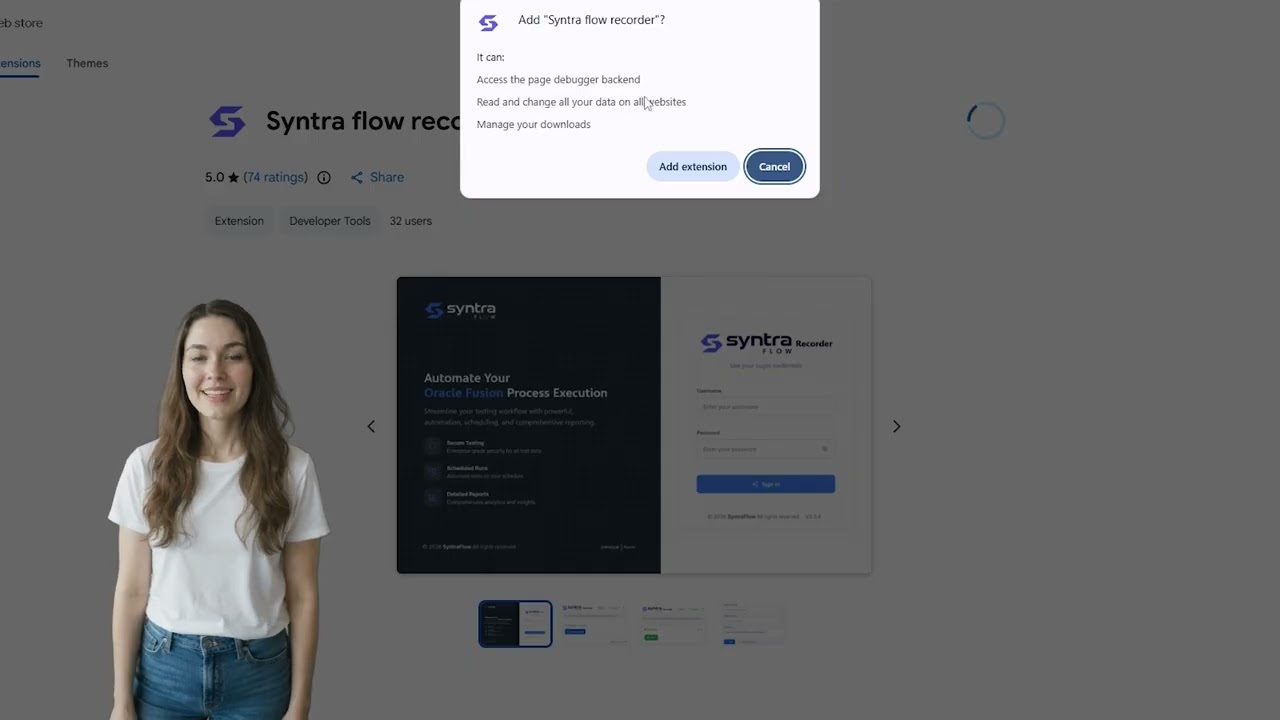The image size is (1280, 720).
Task: Click the ratings info icon
Action: click(324, 178)
